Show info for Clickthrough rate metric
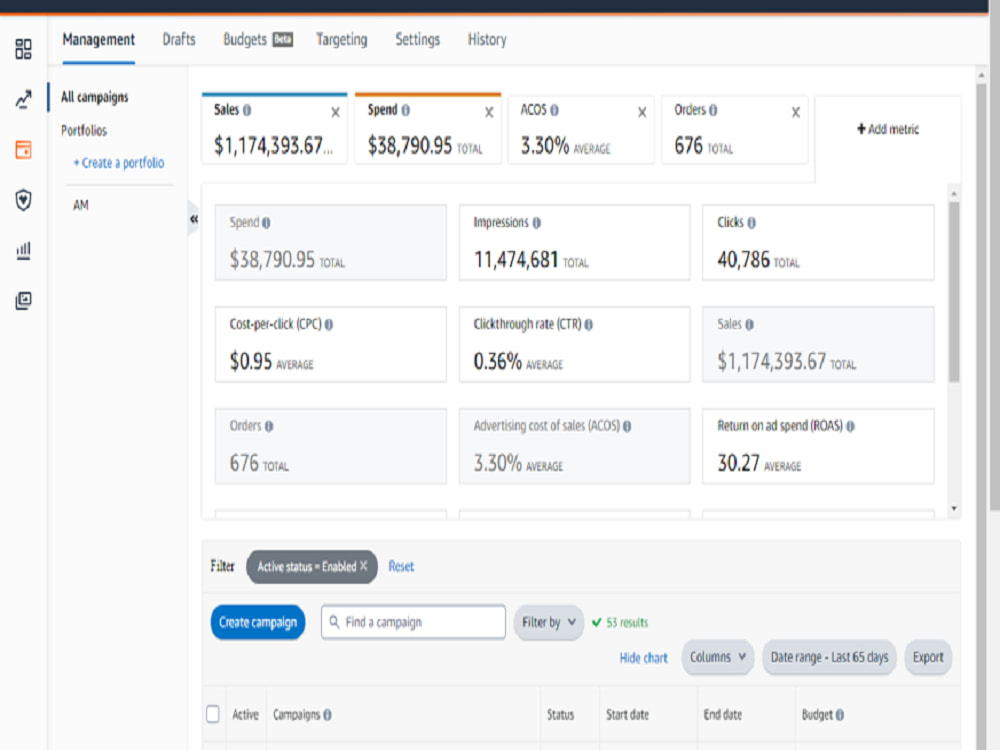This screenshot has height=750, width=1000. tap(589, 325)
